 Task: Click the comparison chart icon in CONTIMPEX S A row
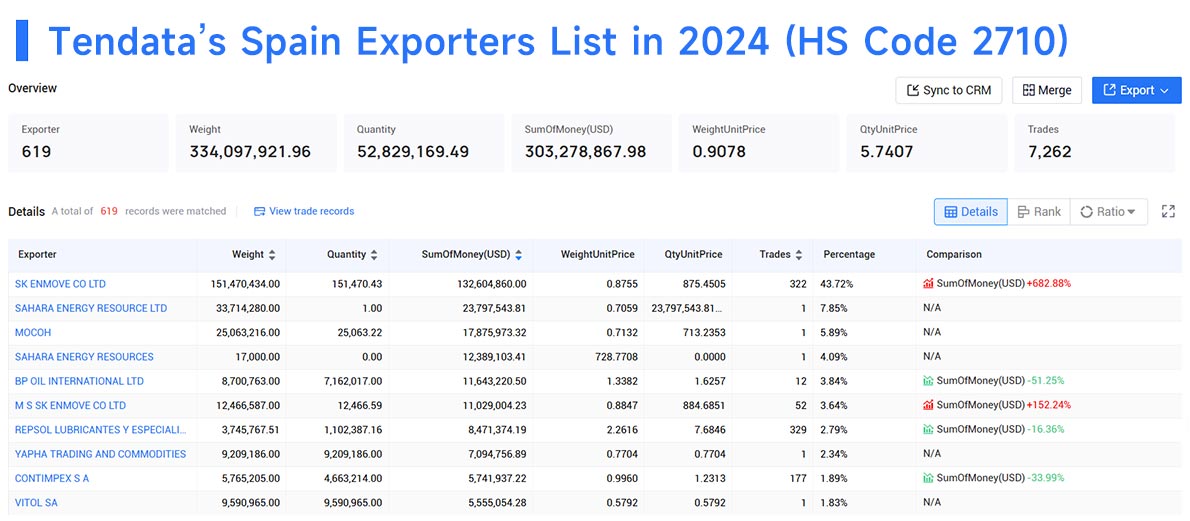point(928,478)
